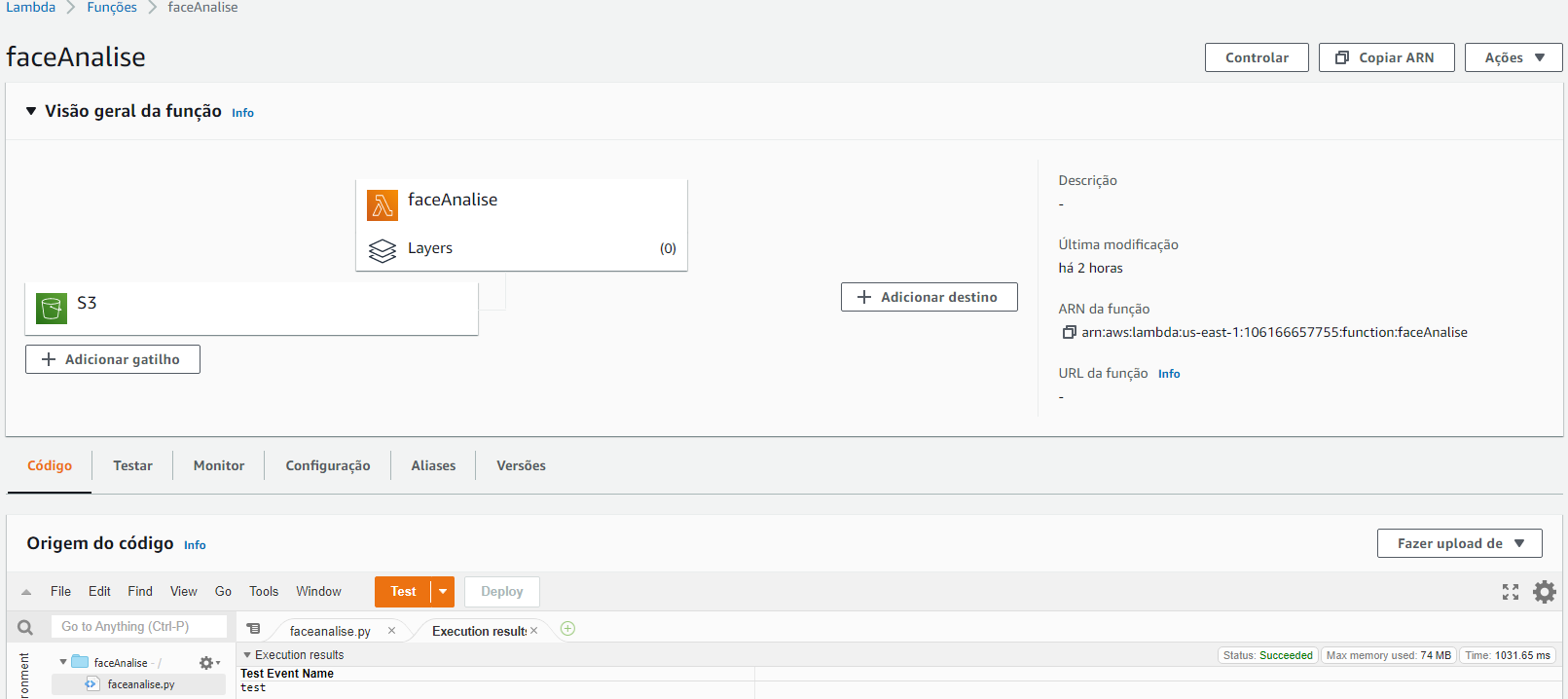
Task: Open folder options gear in file tree
Action: [209, 663]
